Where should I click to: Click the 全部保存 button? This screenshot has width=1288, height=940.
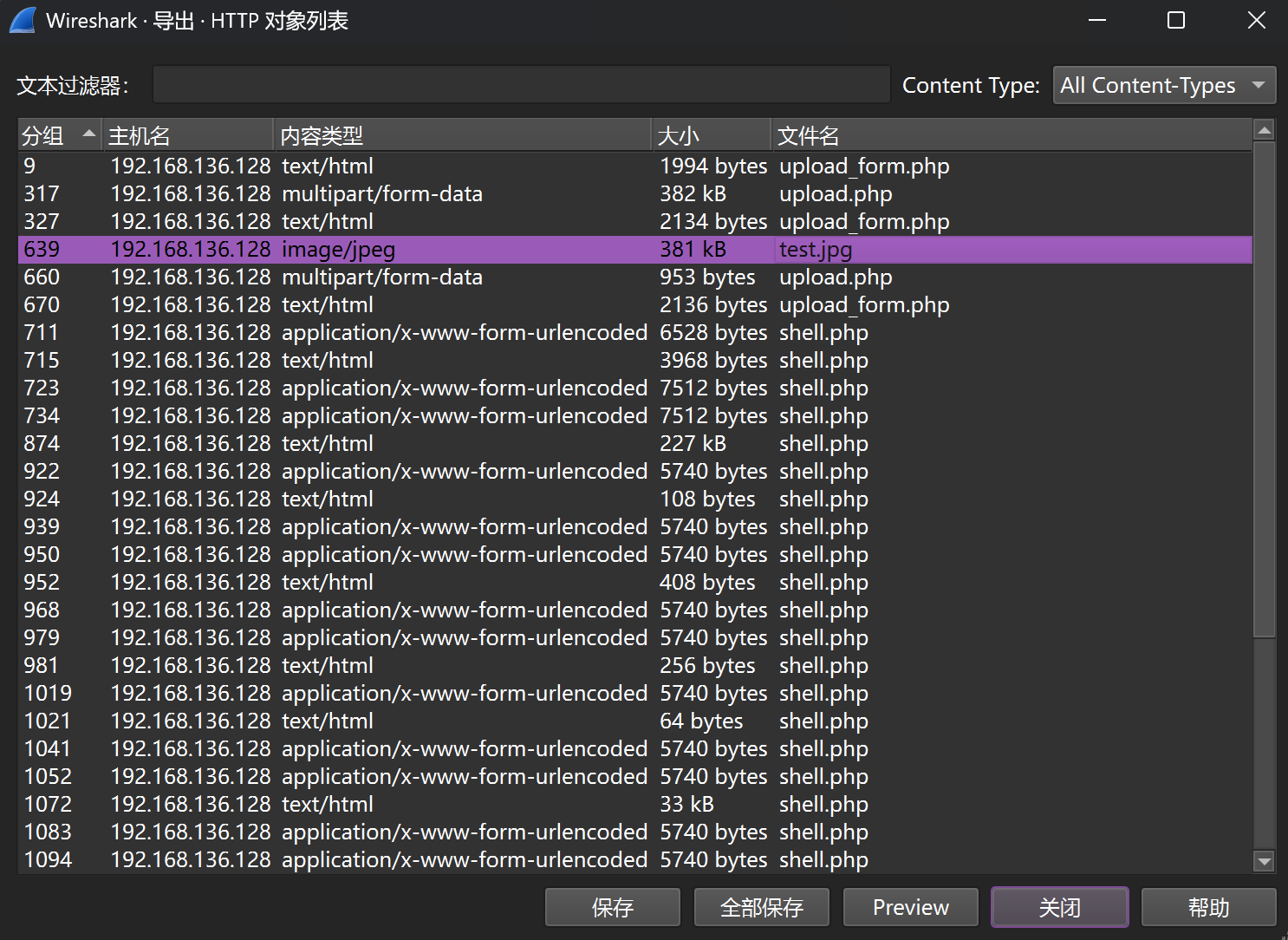coord(762,907)
